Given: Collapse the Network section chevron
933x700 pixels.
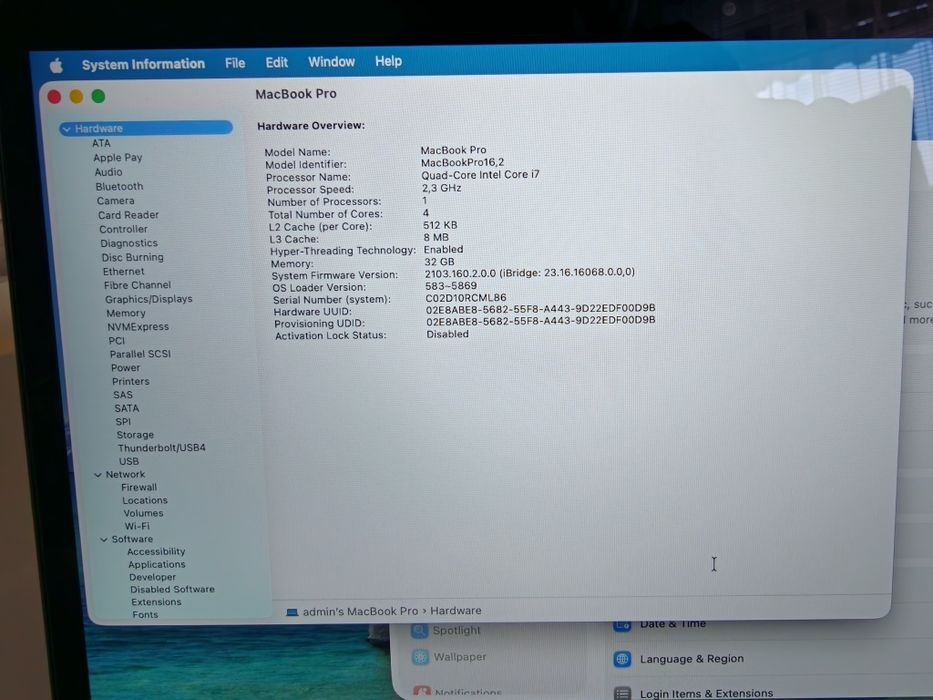Looking at the screenshot, I should point(98,475).
